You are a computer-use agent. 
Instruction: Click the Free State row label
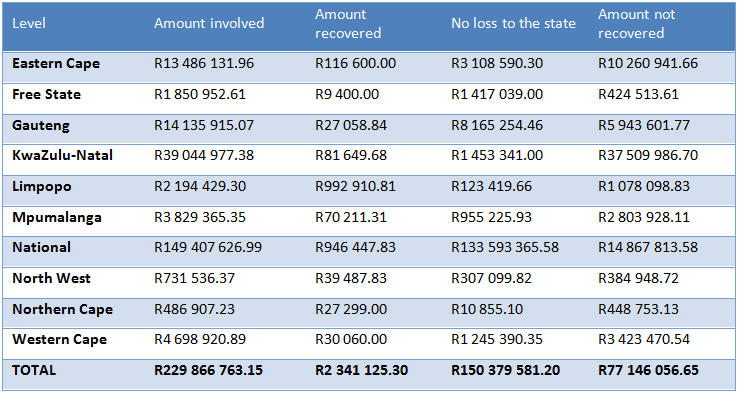tap(47, 95)
